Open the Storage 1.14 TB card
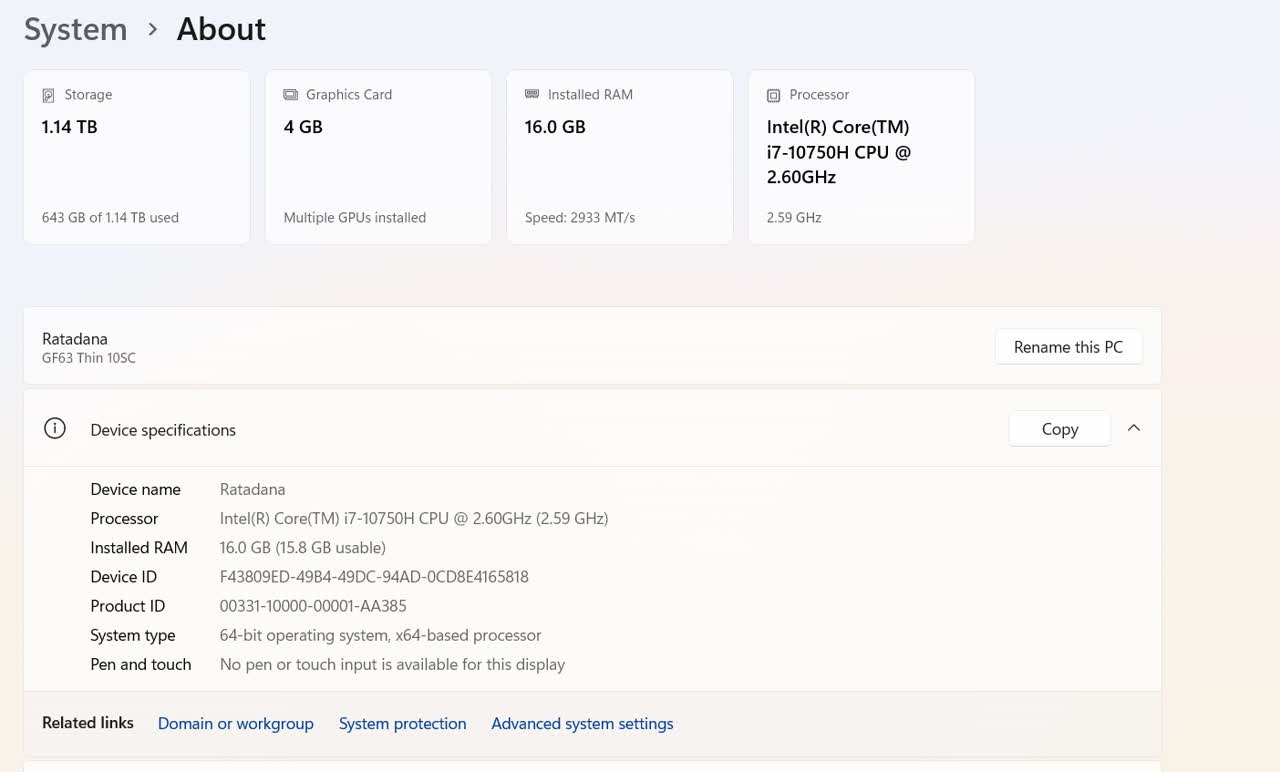Viewport: 1280px width, 772px height. [136, 157]
